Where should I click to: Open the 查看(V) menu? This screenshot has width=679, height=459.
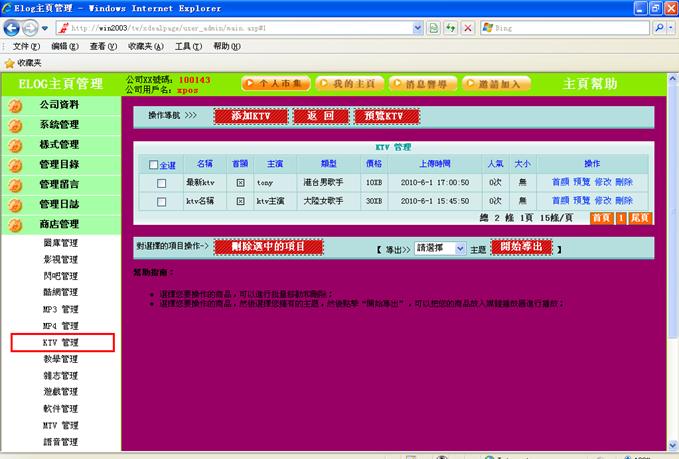click(x=101, y=46)
